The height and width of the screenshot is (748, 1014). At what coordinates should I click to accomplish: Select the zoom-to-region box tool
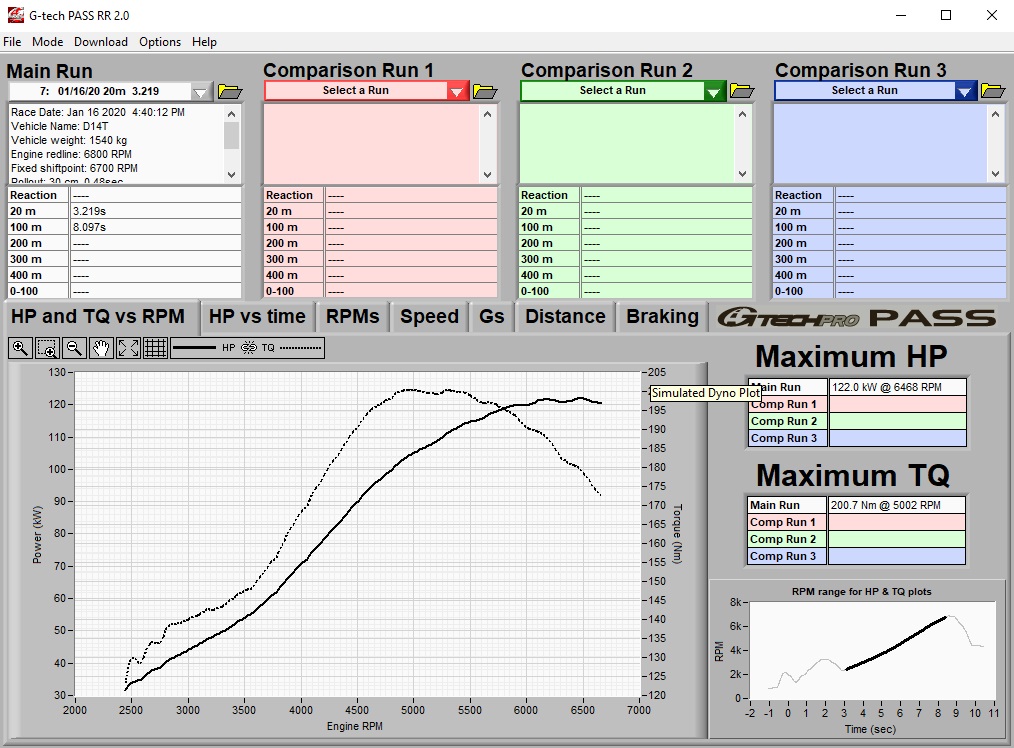47,348
